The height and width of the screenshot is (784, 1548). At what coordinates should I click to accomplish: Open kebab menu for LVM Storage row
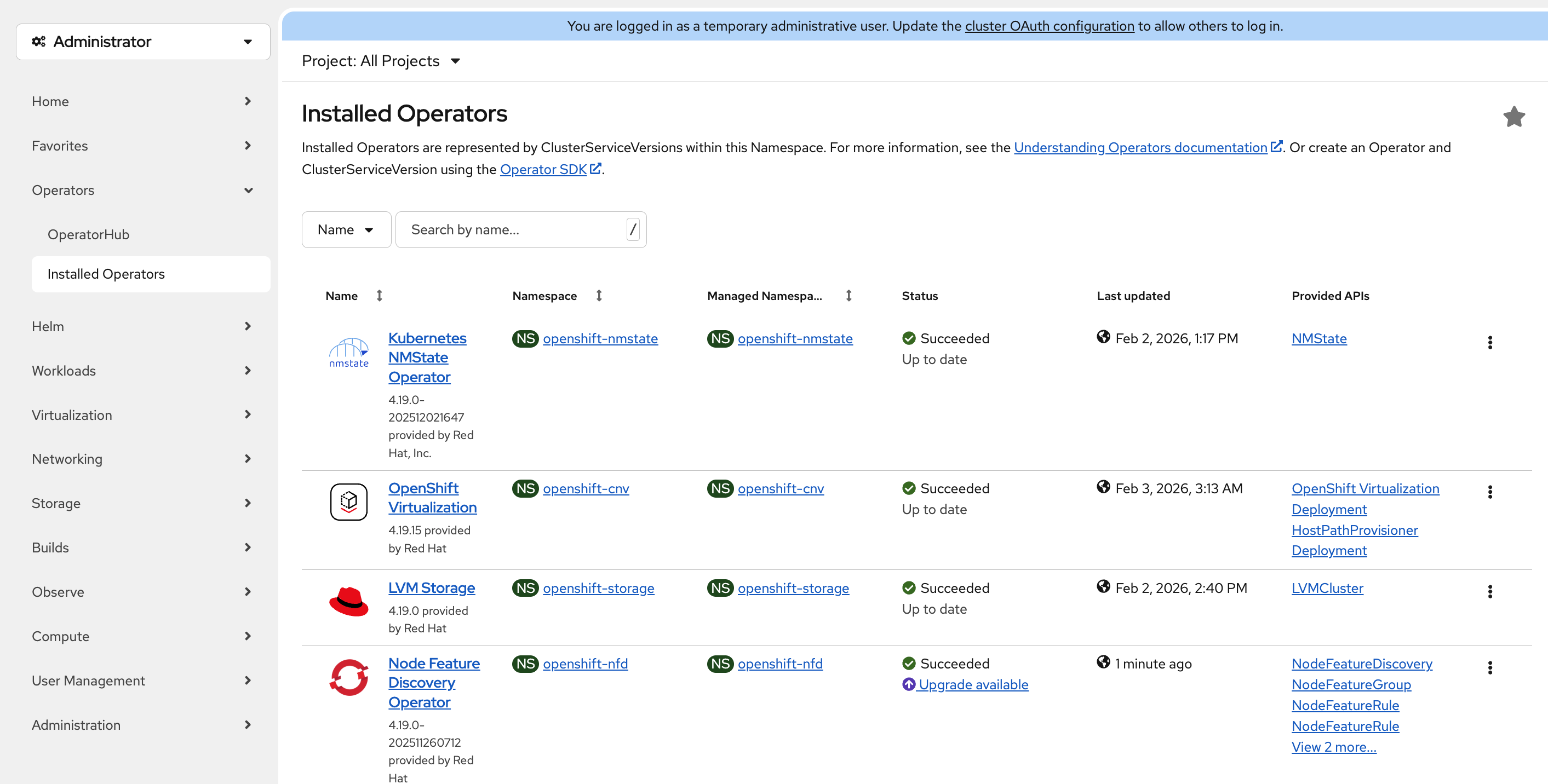(1490, 592)
